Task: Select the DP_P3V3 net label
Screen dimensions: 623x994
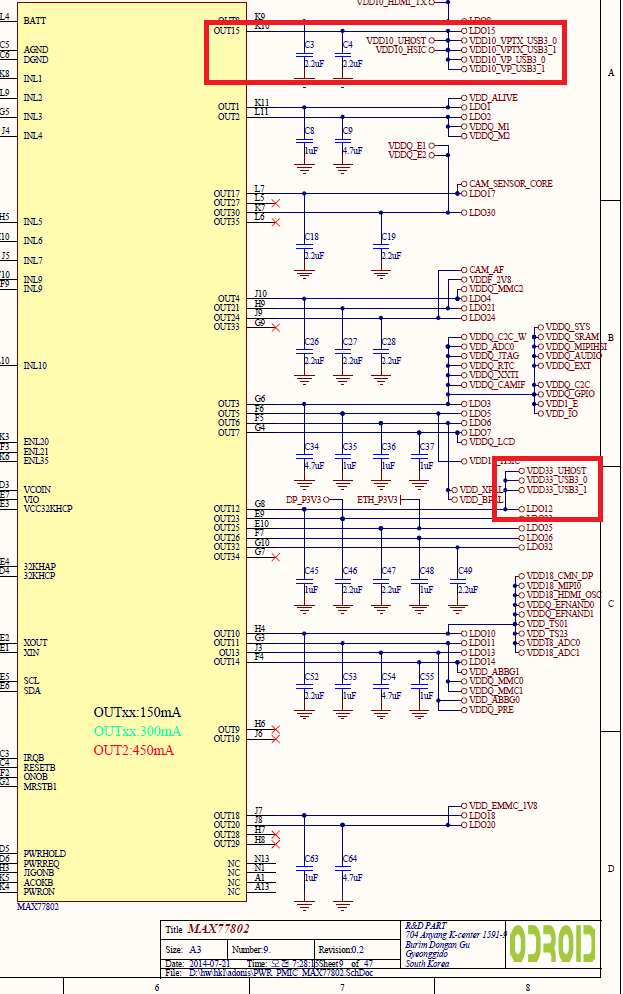Action: [x=306, y=499]
